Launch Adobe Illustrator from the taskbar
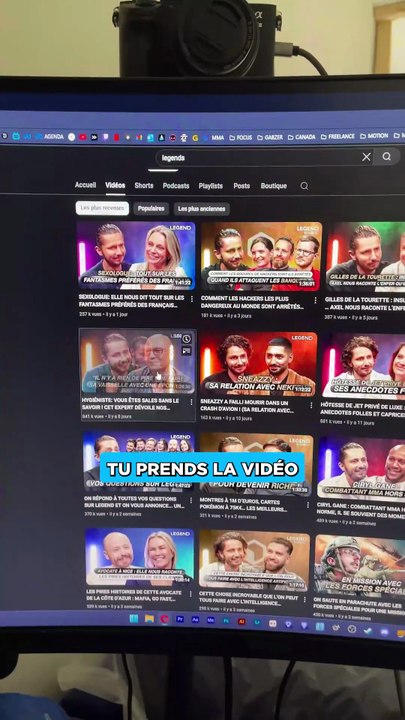The height and width of the screenshot is (720, 405). pyautogui.click(x=242, y=621)
